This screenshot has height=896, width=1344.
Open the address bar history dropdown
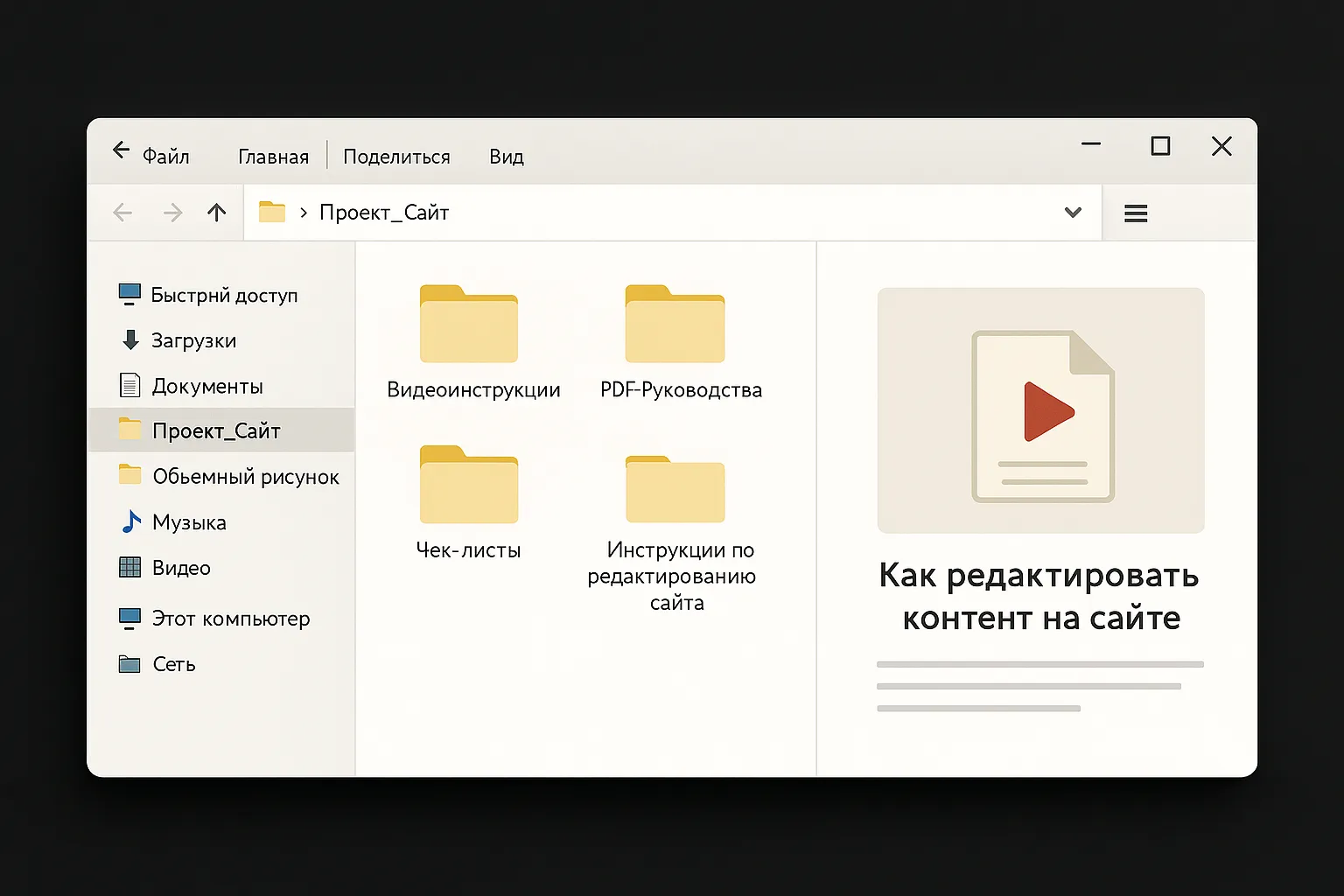(x=1073, y=213)
